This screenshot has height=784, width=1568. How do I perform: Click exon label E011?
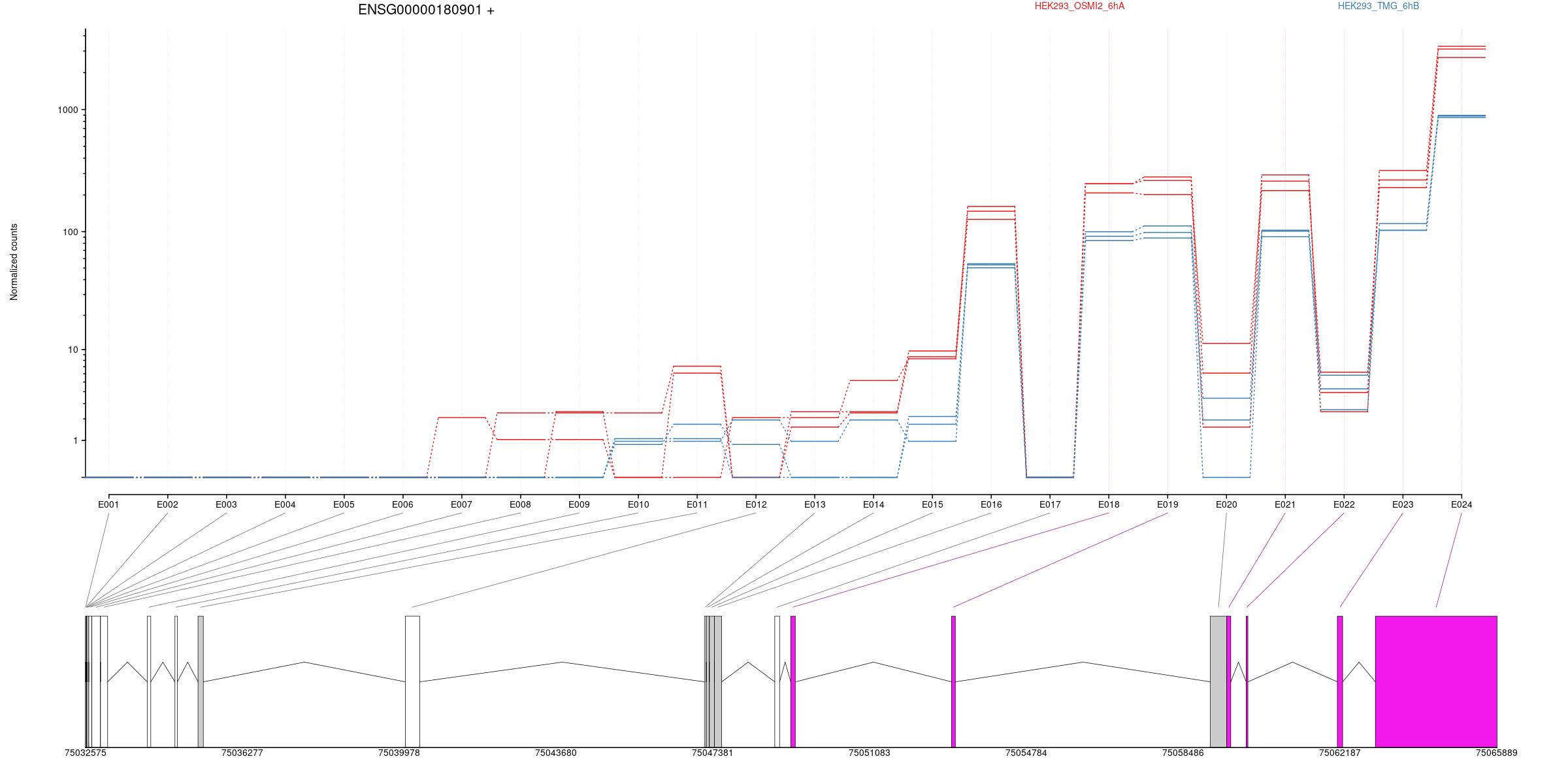coord(697,504)
